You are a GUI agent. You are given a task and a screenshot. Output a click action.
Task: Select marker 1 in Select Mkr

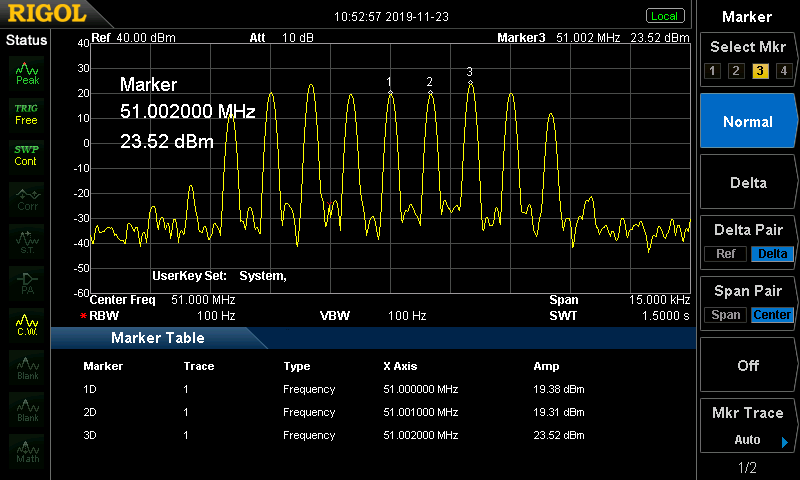pyautogui.click(x=711, y=70)
